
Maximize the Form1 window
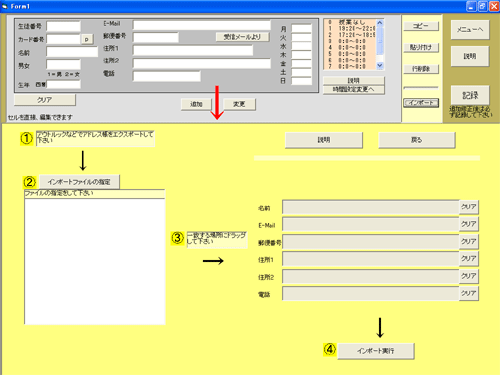482,6
